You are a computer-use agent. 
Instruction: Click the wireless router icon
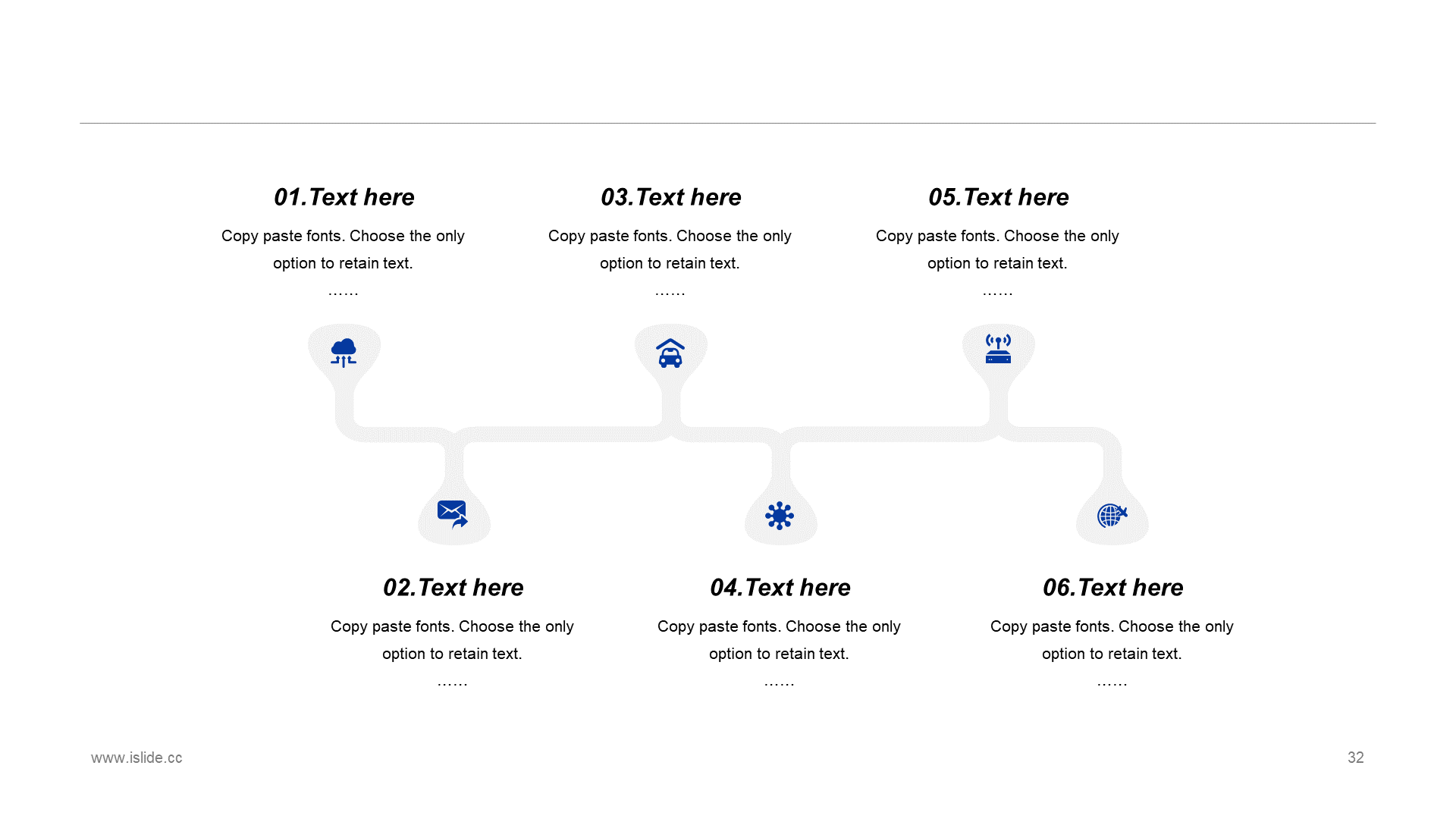coord(998,349)
